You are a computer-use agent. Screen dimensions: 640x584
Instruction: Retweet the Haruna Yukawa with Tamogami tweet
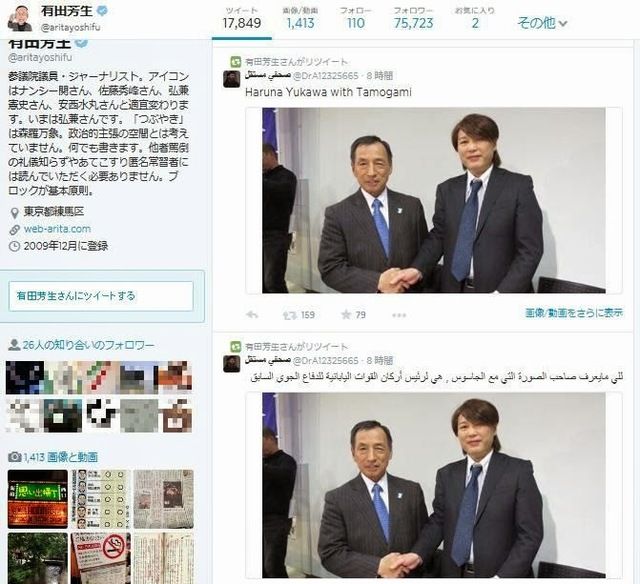pyautogui.click(x=289, y=315)
